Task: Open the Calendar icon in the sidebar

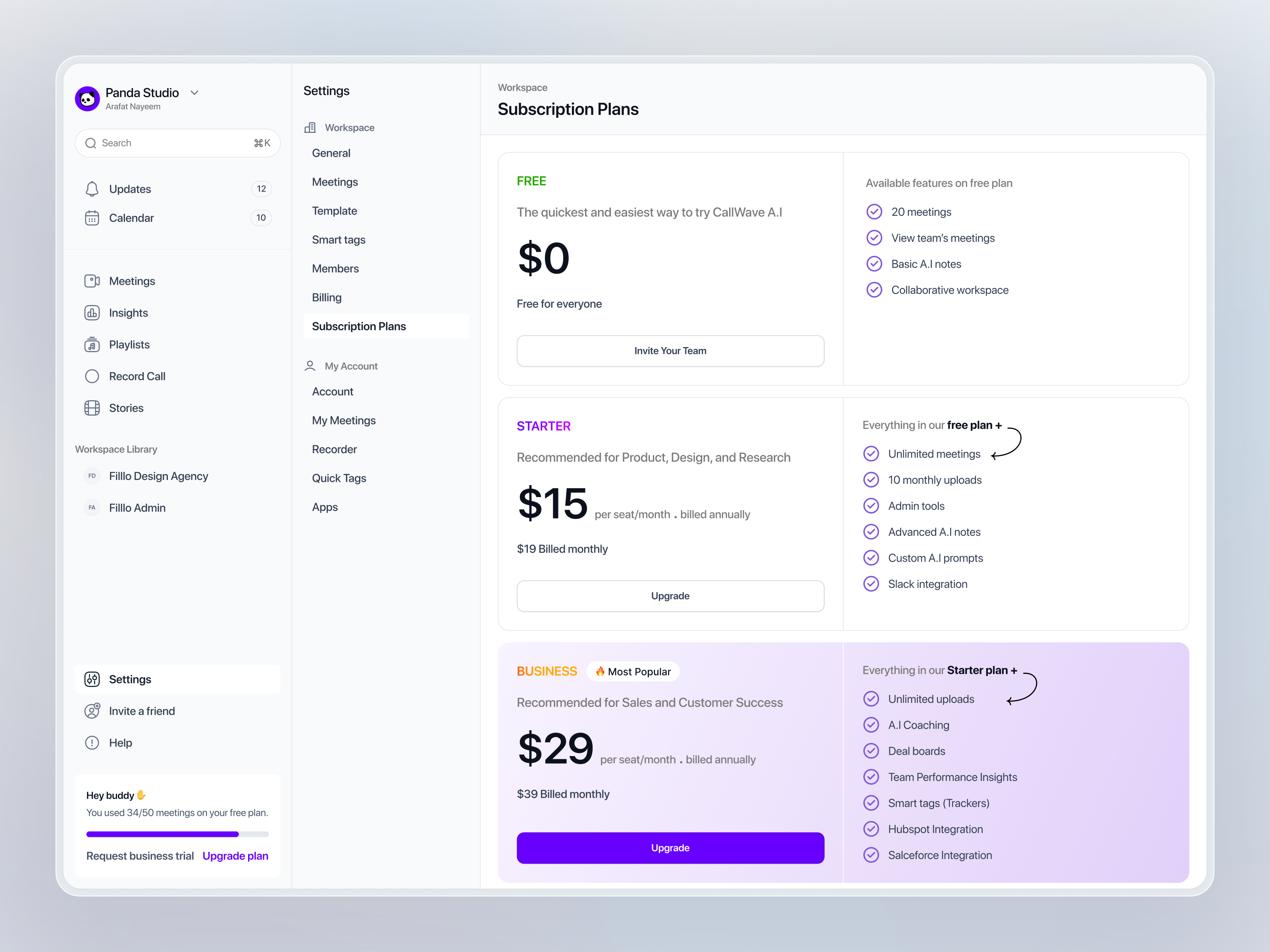Action: click(x=92, y=217)
